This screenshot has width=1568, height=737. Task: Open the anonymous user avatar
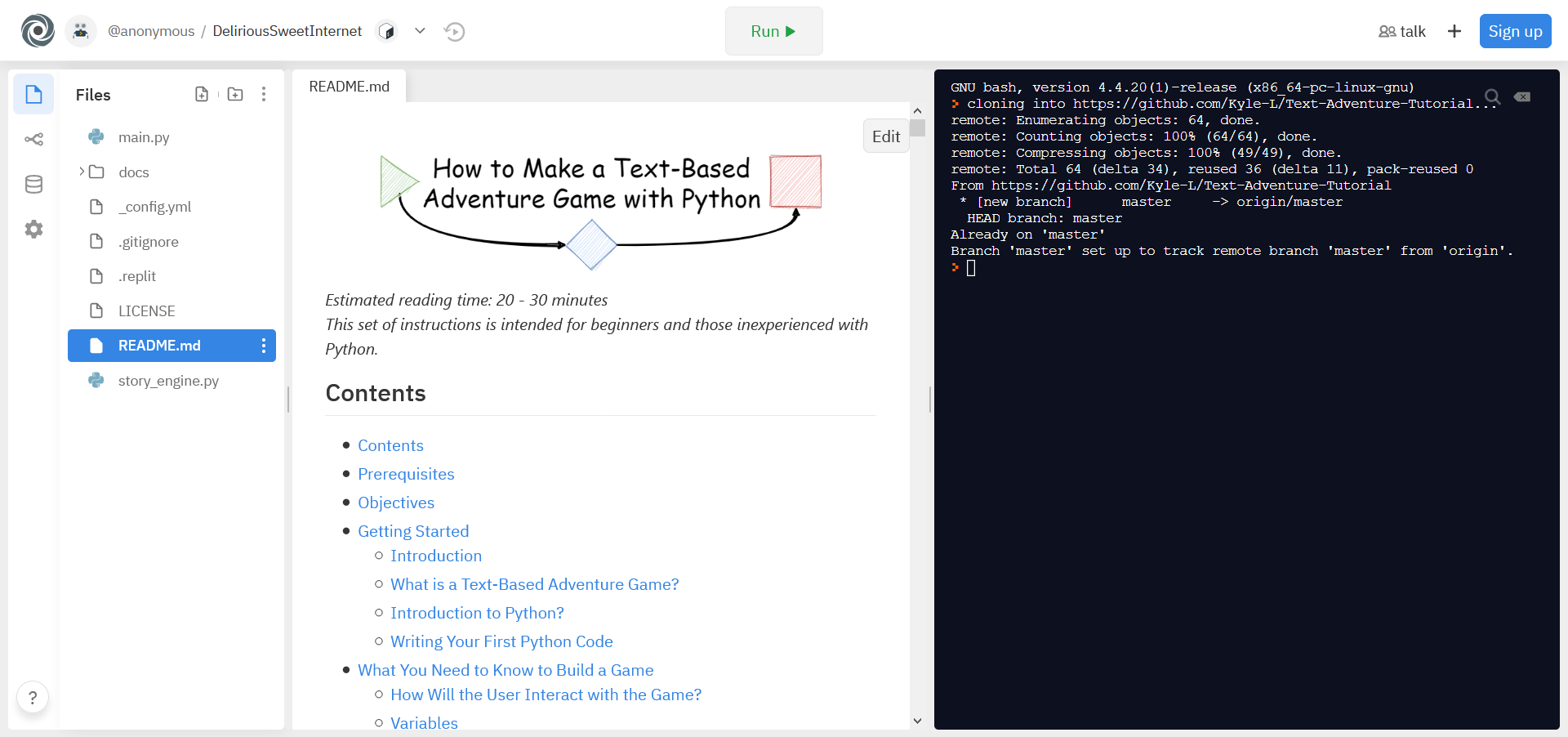coord(80,31)
